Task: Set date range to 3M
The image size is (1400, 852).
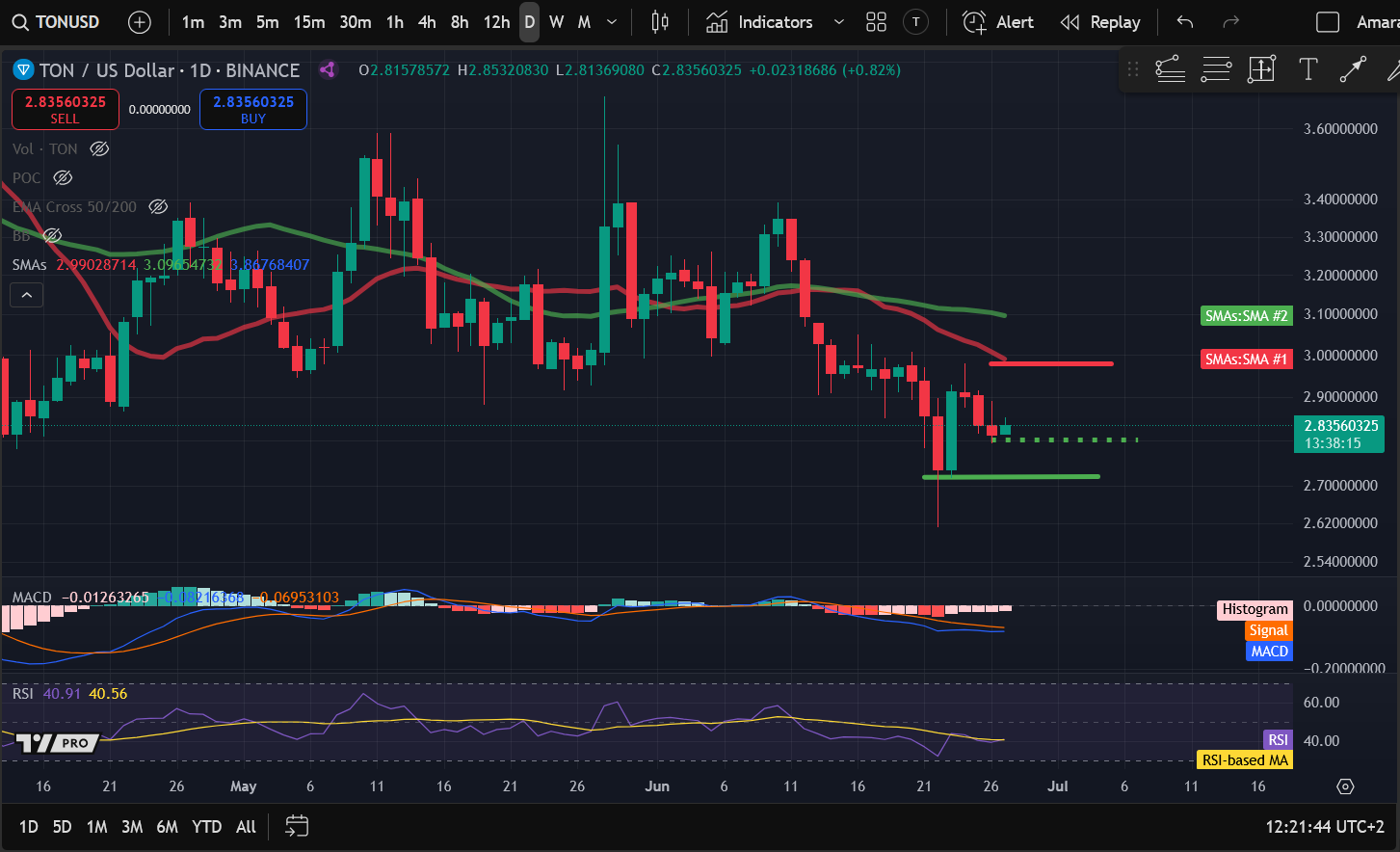Action: (132, 827)
